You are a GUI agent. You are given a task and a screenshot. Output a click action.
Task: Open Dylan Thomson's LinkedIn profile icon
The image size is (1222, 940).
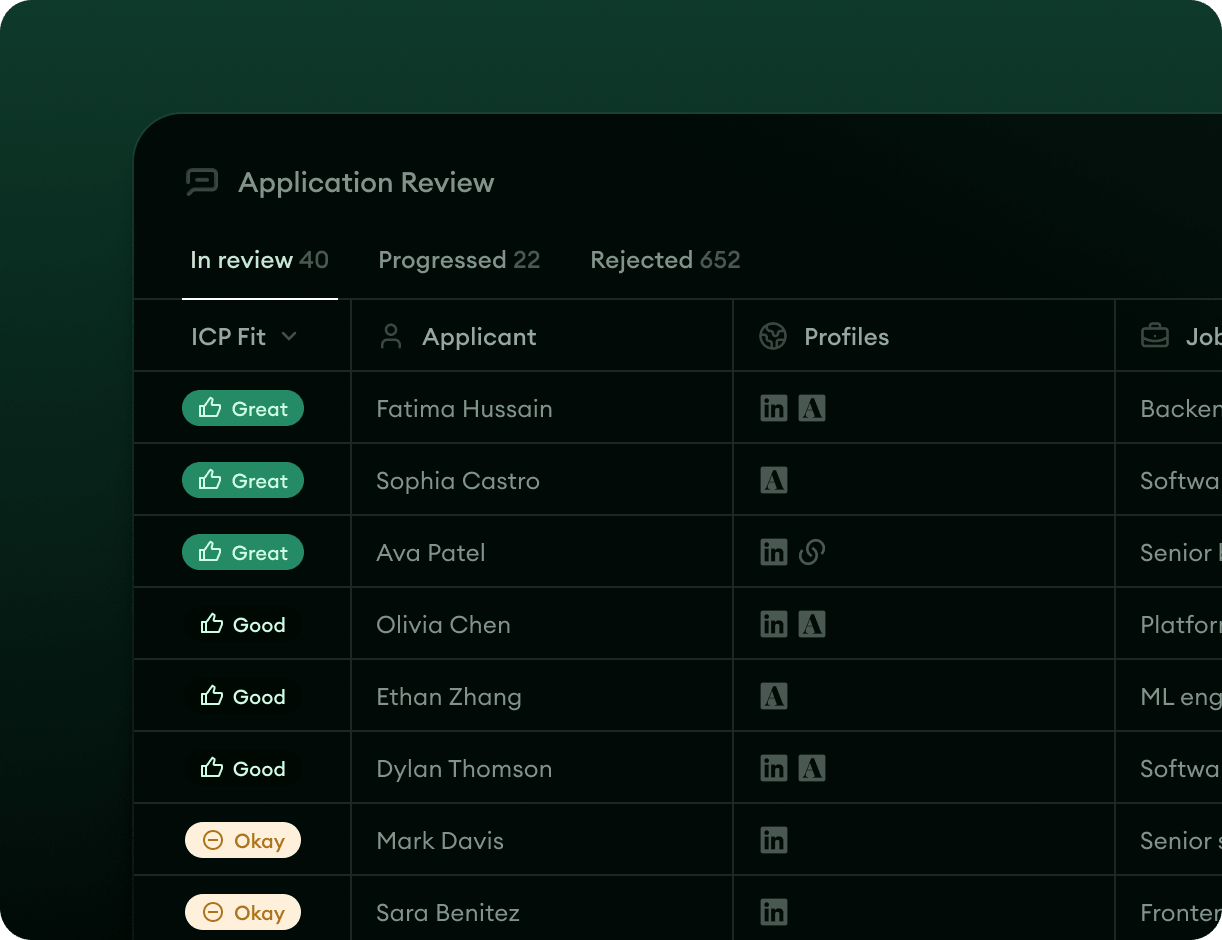pyautogui.click(x=774, y=768)
